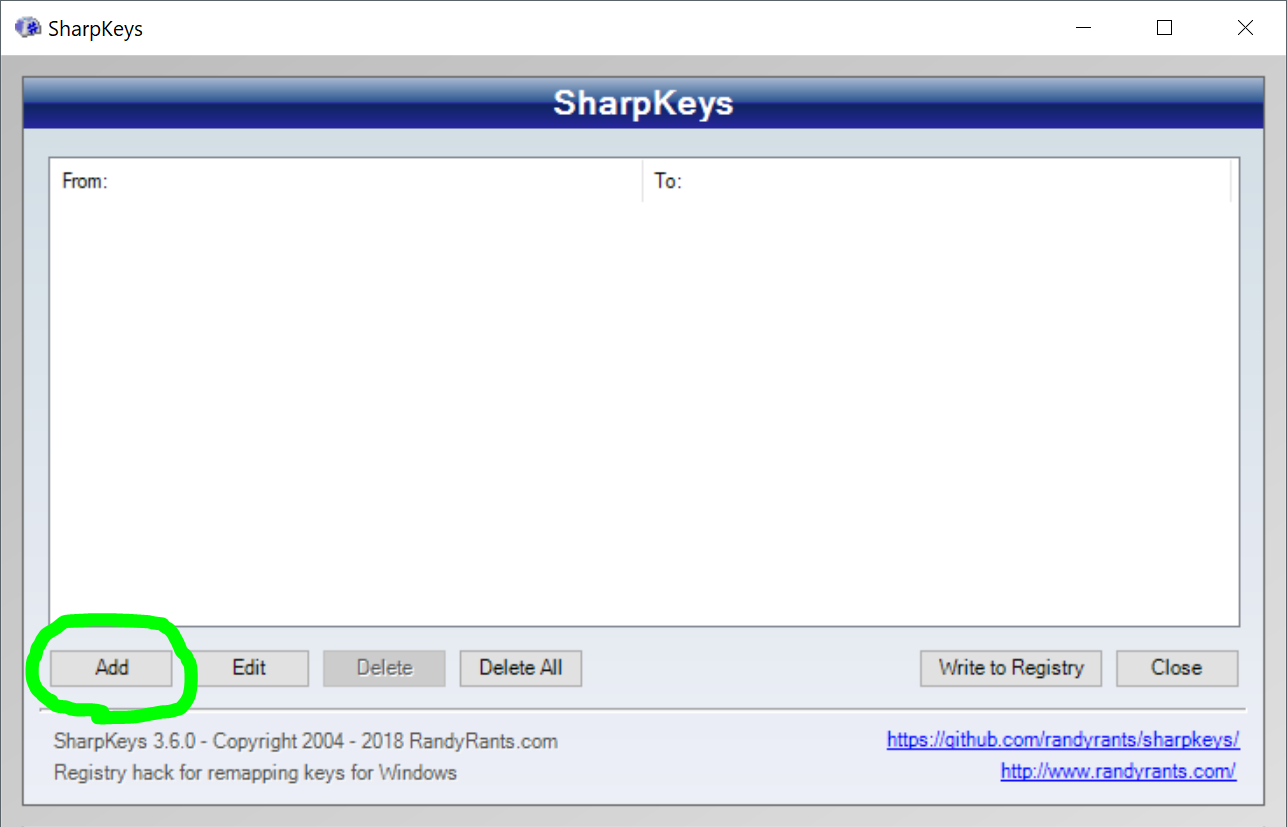1287x827 pixels.
Task: Click the SharpKeys title bar app icon
Action: 28,27
